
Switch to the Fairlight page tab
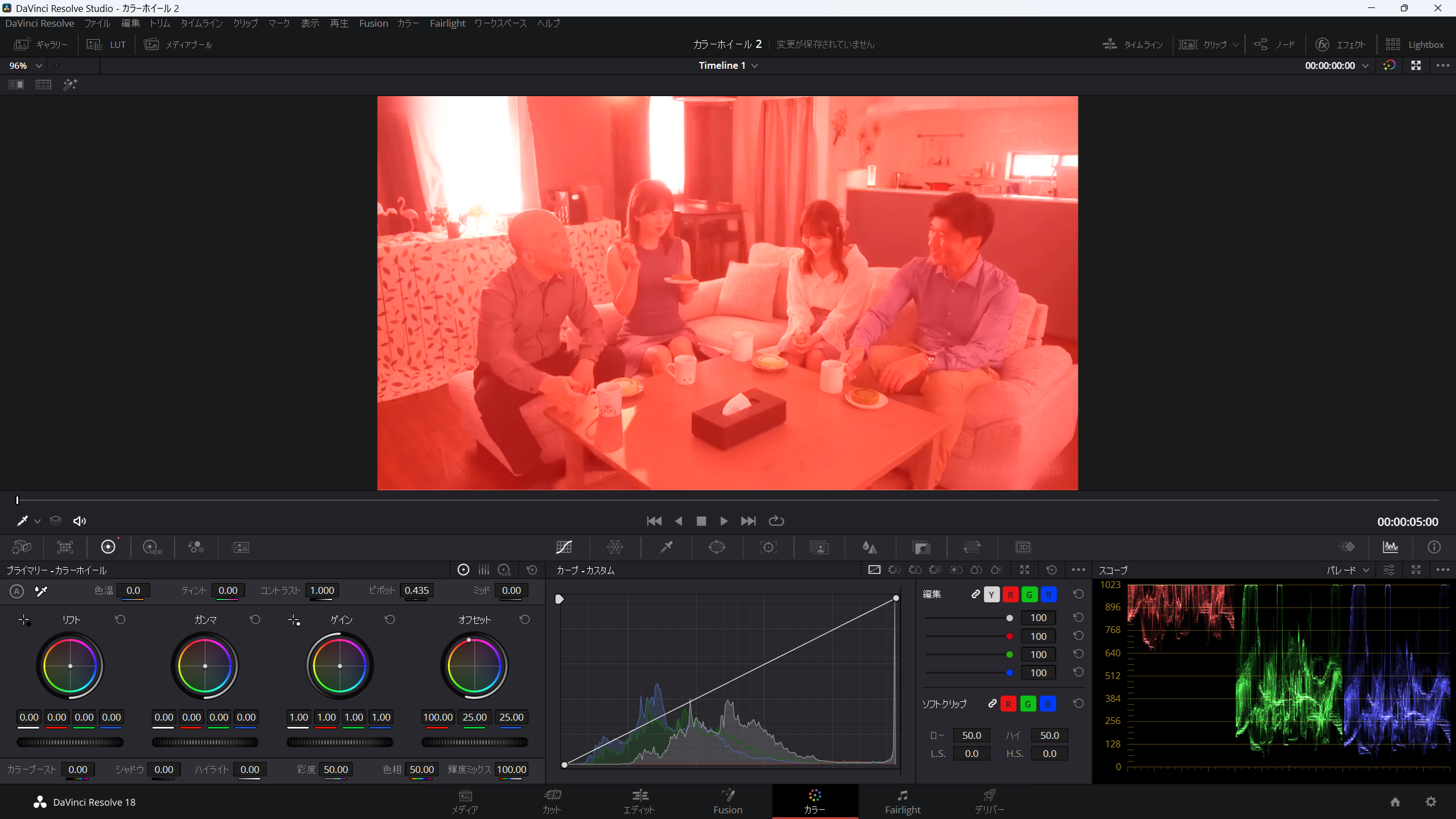pos(902,801)
